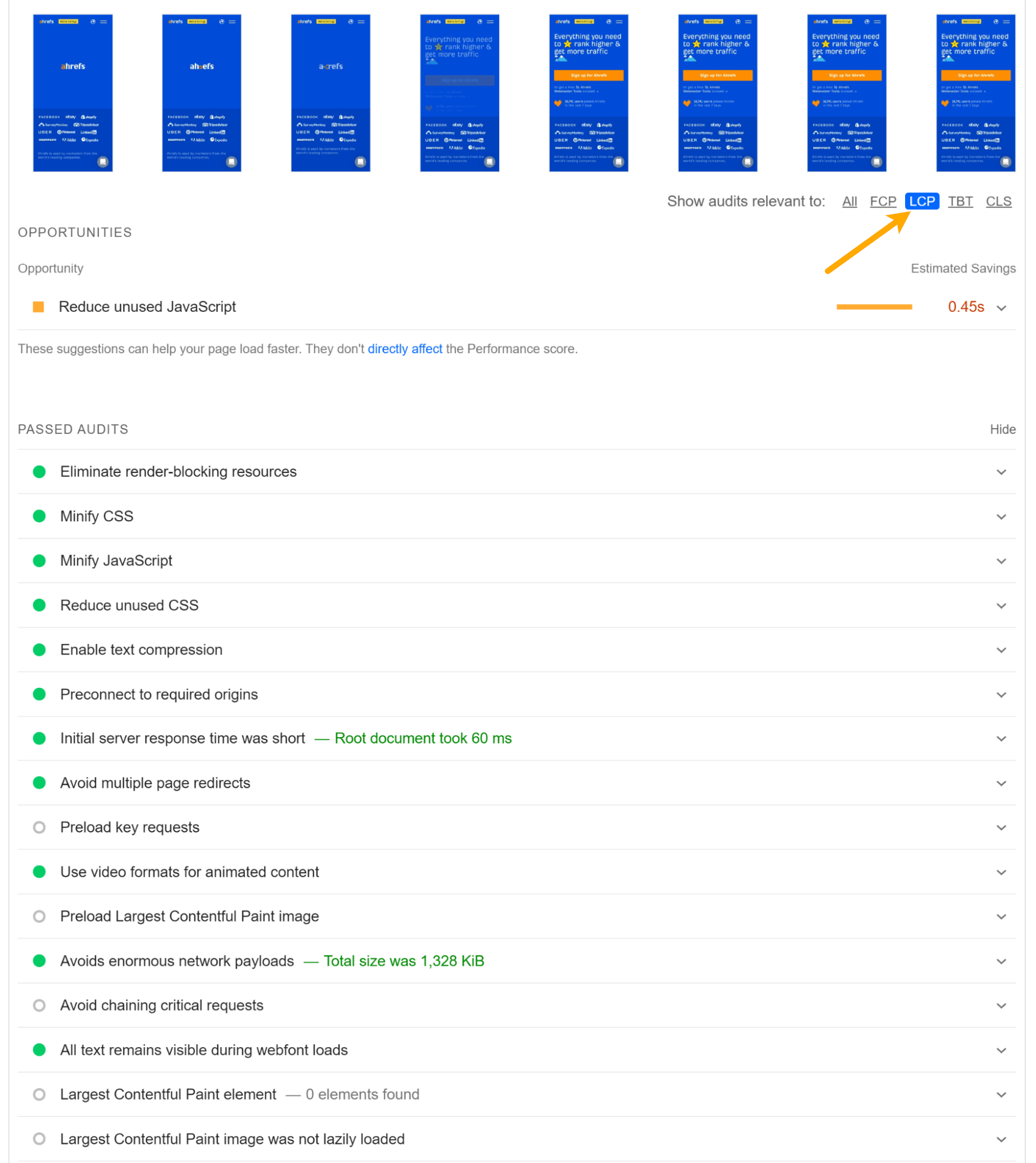The width and height of the screenshot is (1036, 1163).
Task: Expand the Reduce unused CSS audit details
Action: (1002, 605)
